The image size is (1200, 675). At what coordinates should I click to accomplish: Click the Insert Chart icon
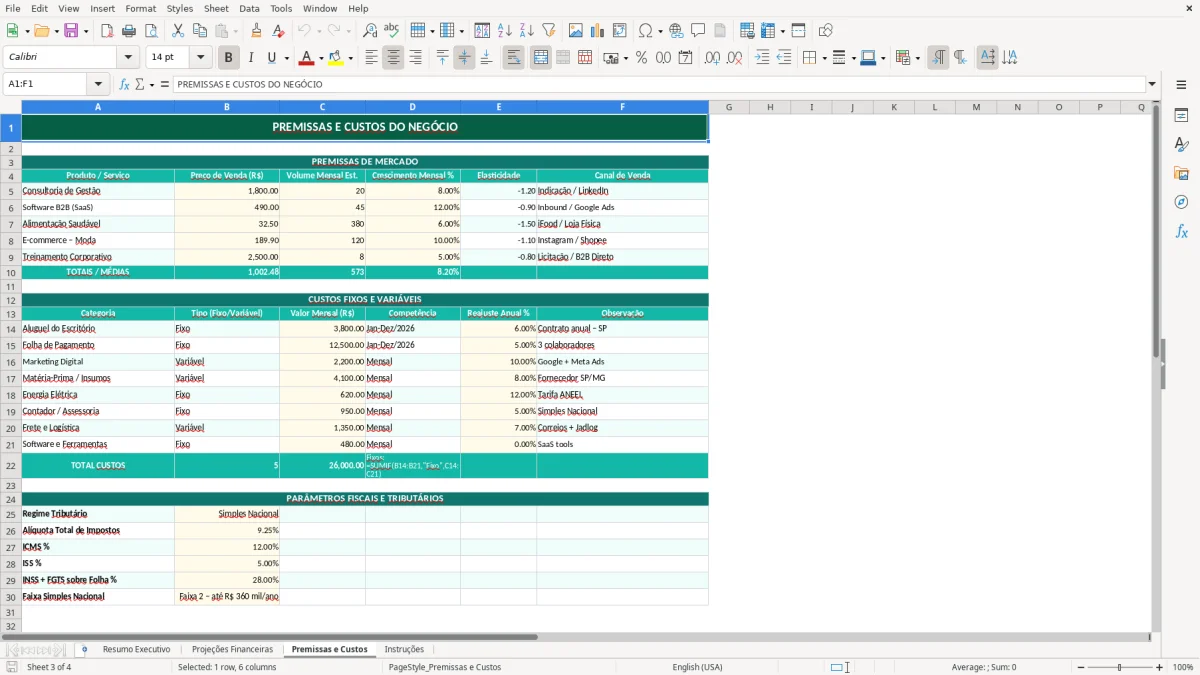(x=598, y=31)
